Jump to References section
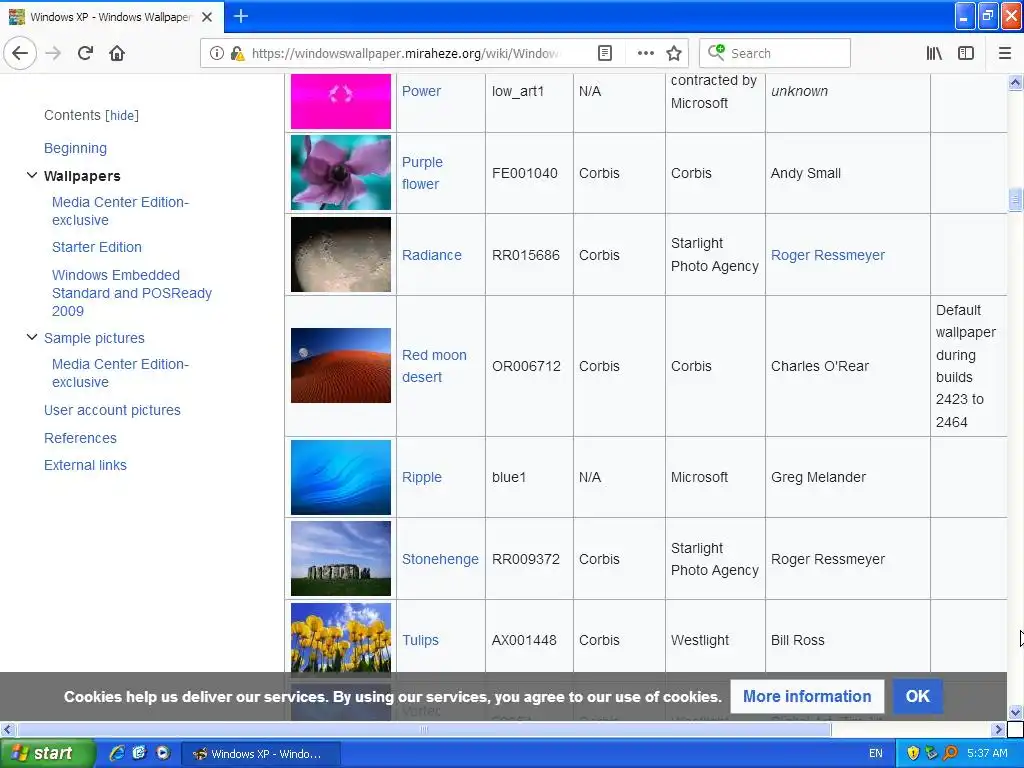Image resolution: width=1024 pixels, height=768 pixels. point(80,438)
